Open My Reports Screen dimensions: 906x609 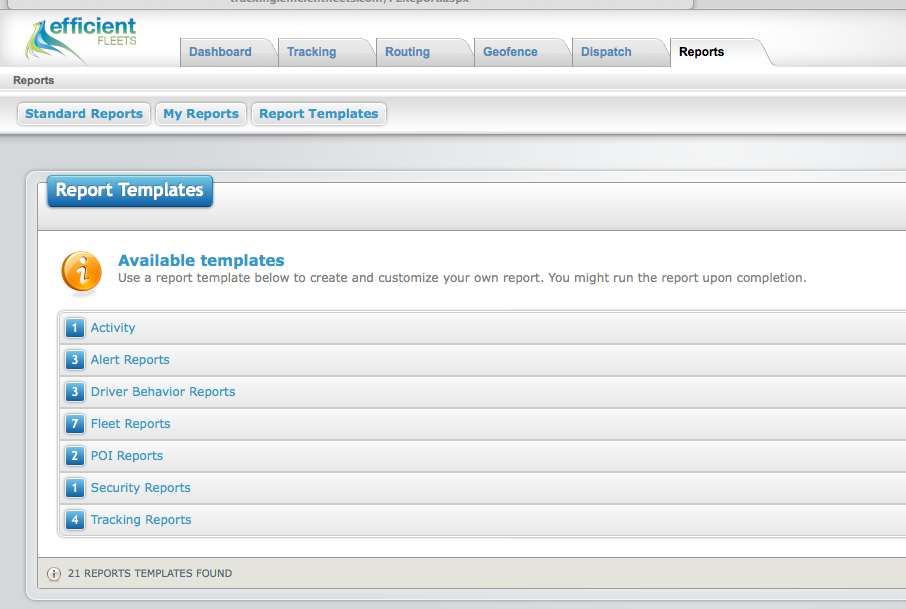pyautogui.click(x=201, y=114)
